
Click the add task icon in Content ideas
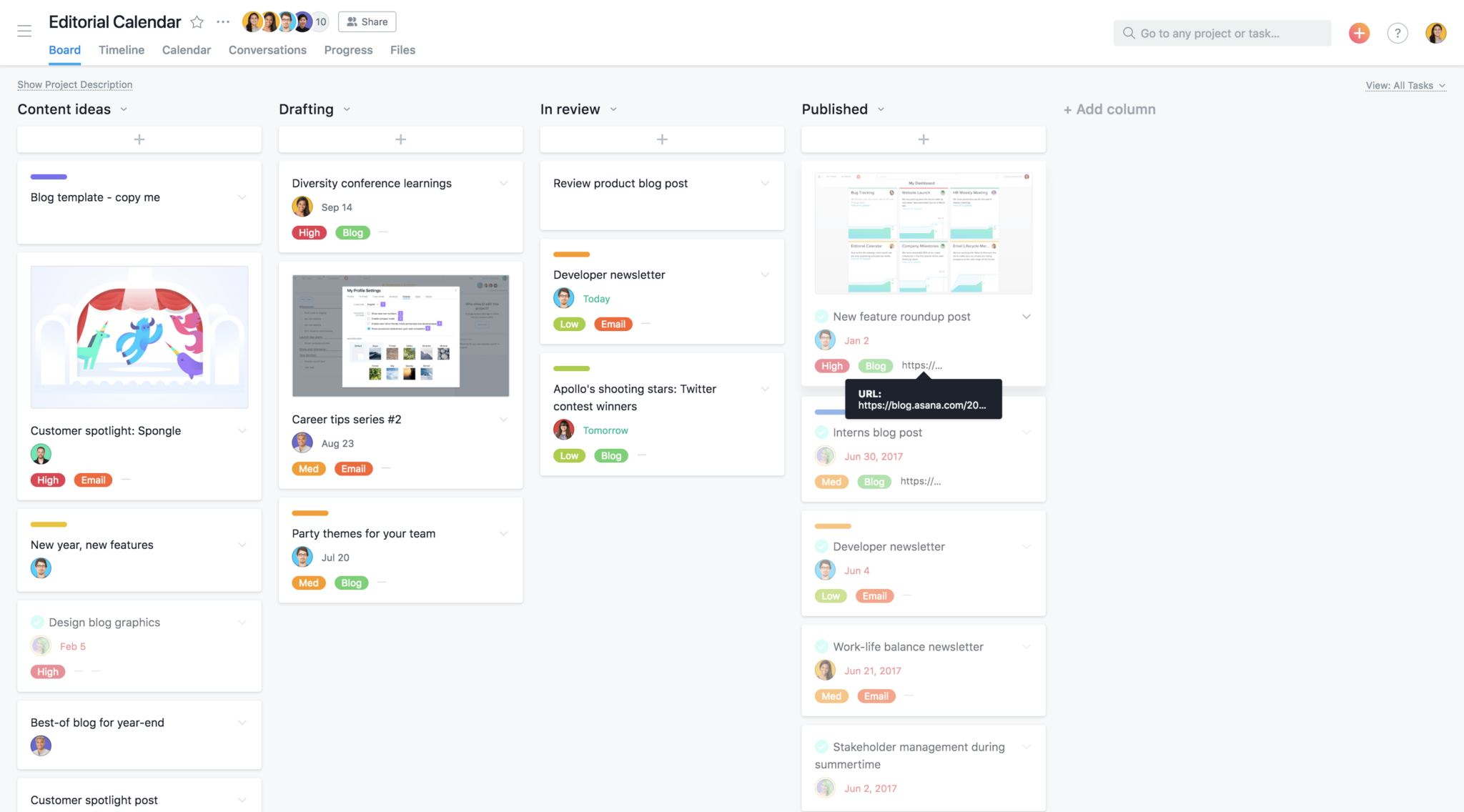tap(139, 139)
